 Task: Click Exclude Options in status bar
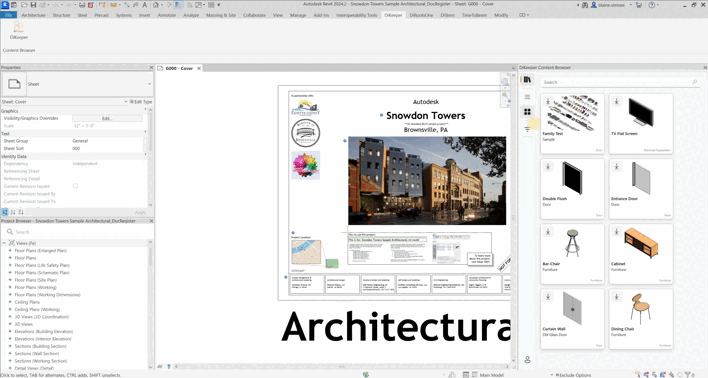coord(573,375)
